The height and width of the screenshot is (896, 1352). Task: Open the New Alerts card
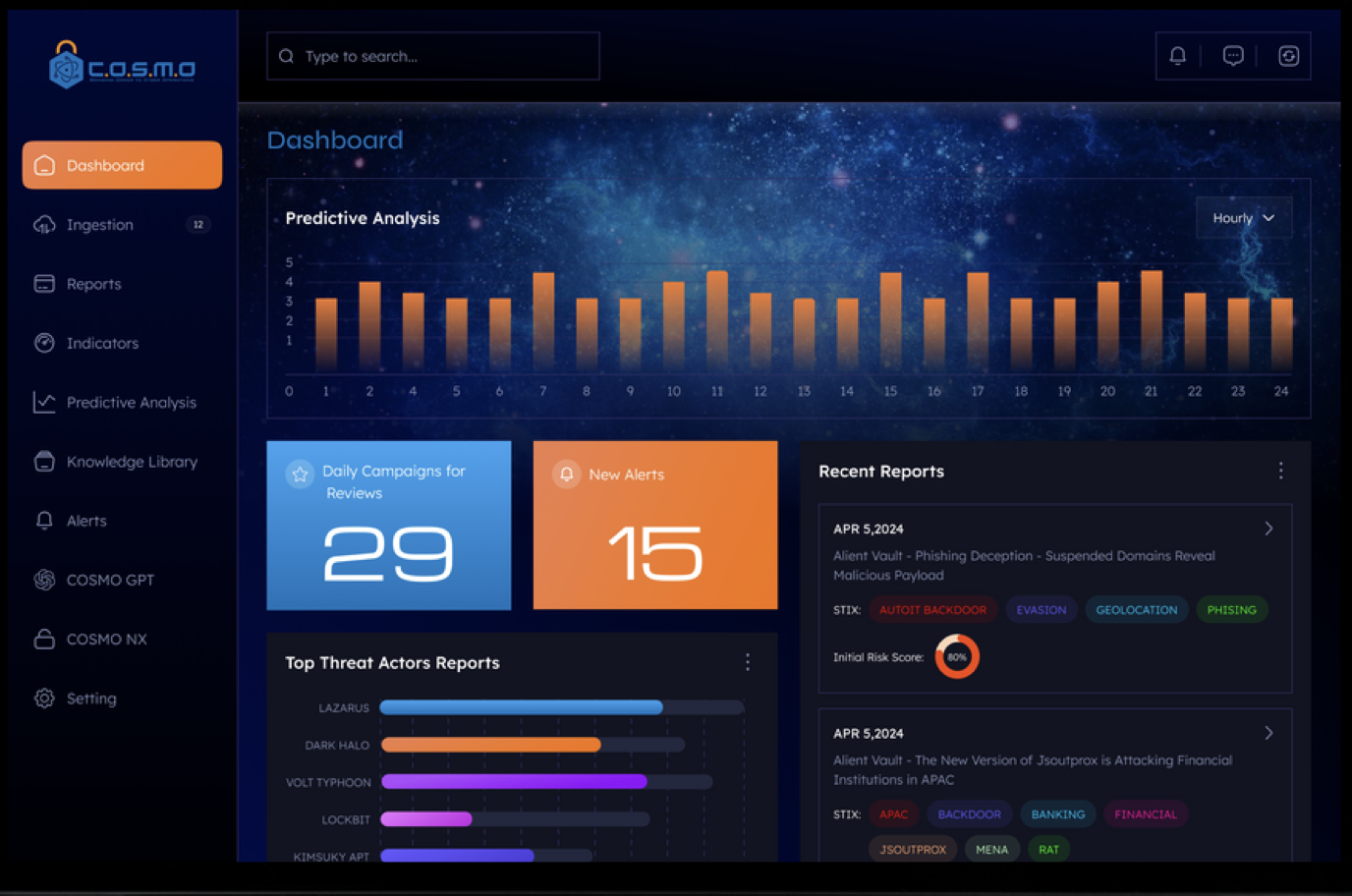pos(654,525)
